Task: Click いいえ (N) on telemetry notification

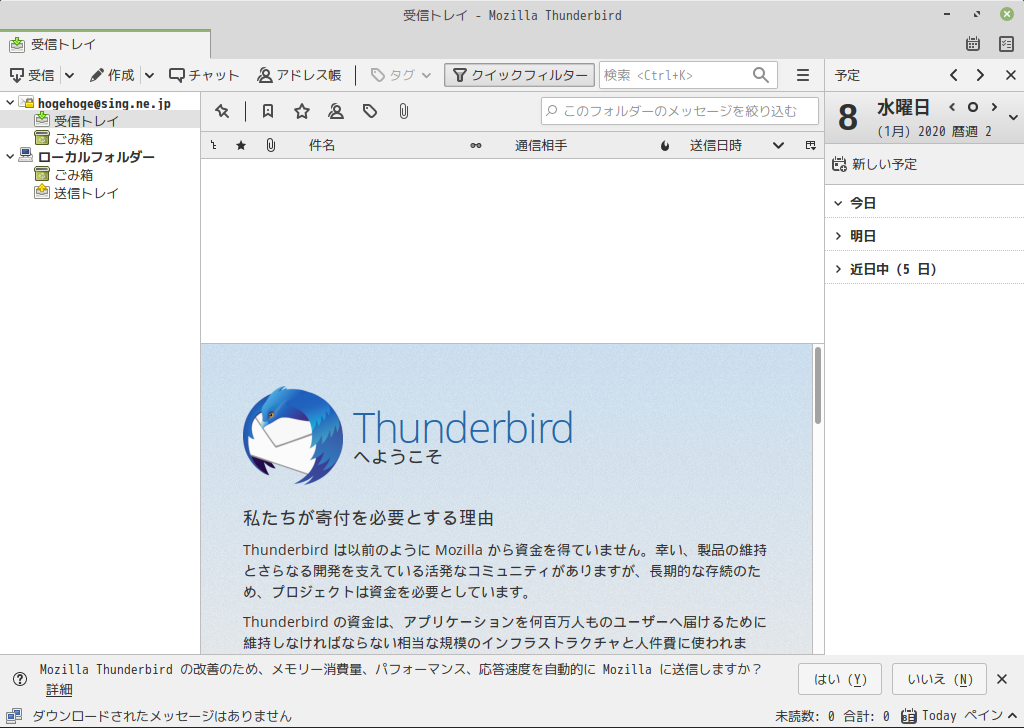Action: coord(939,679)
